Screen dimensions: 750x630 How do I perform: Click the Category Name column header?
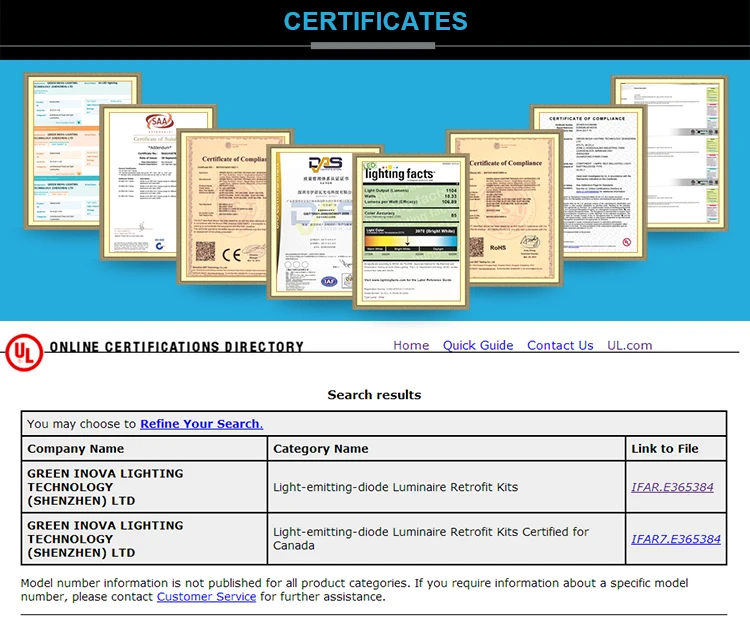pos(321,449)
